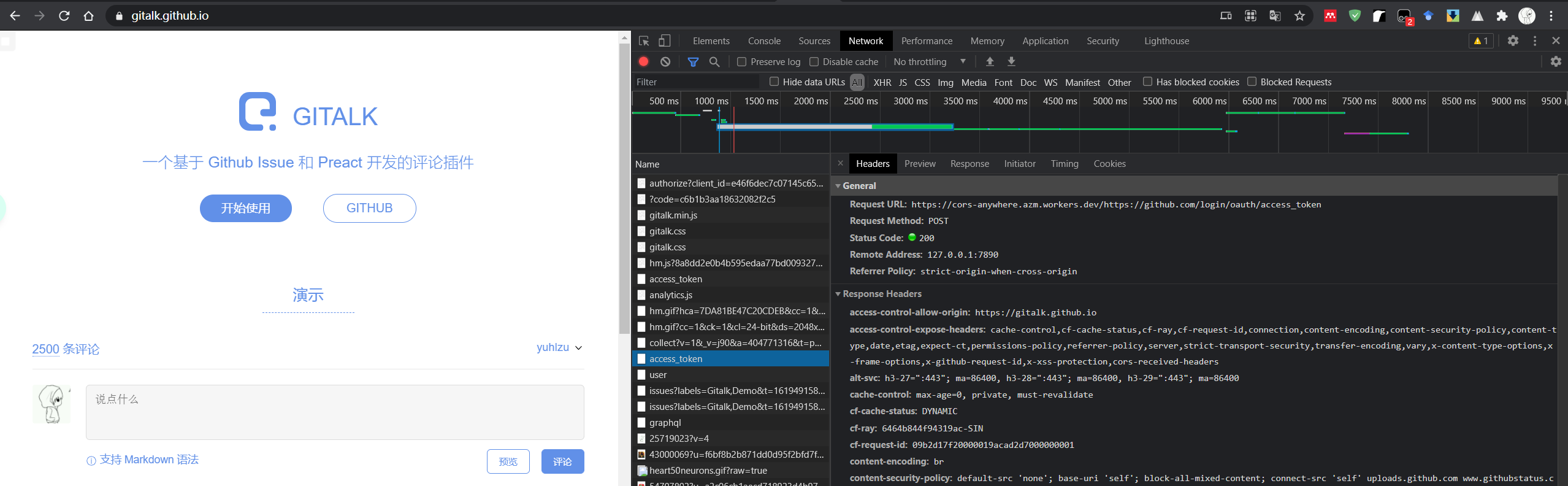Select the analytics.js request row
The width and height of the screenshot is (1568, 486).
730,295
